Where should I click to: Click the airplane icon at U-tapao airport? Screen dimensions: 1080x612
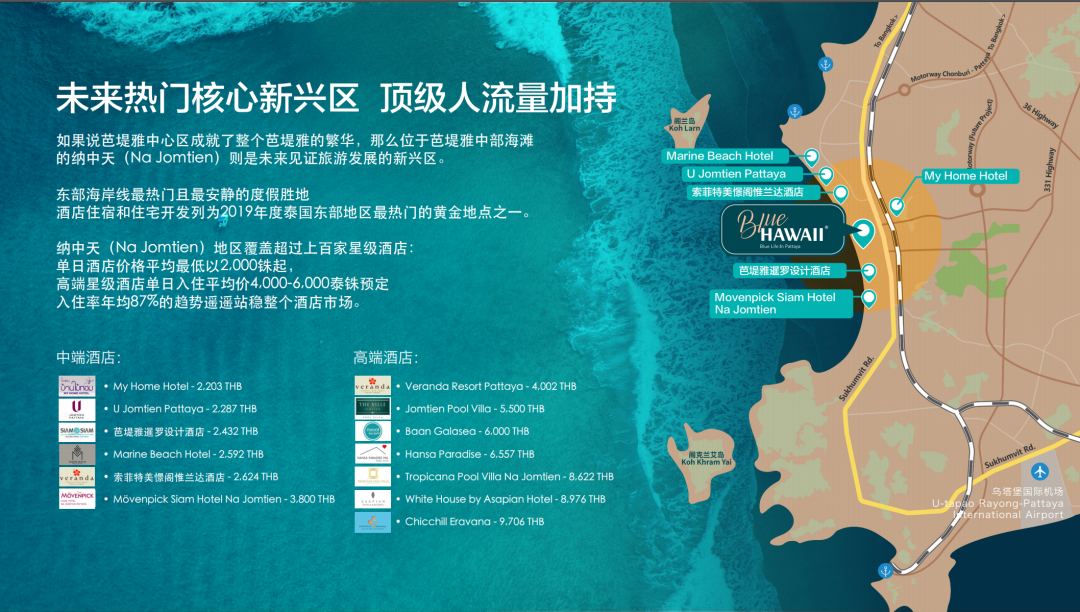[x=1039, y=472]
